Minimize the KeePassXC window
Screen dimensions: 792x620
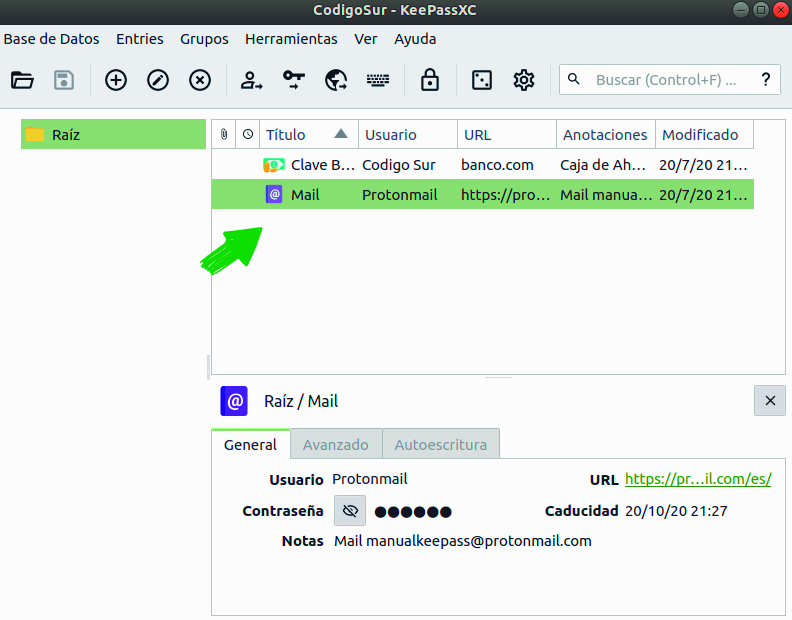740,10
